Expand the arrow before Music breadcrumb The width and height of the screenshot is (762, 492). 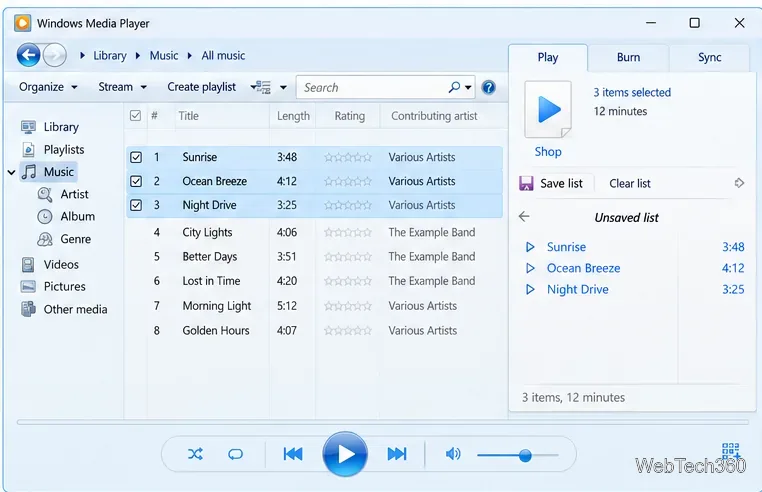pyautogui.click(x=138, y=56)
